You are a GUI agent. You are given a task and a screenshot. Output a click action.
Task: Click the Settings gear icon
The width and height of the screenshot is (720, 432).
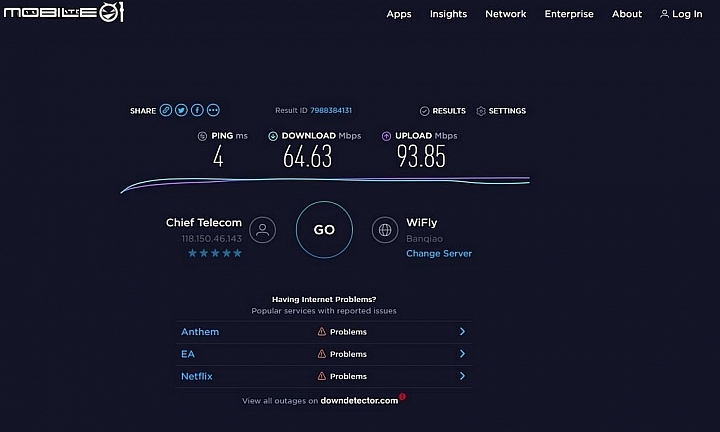(481, 111)
